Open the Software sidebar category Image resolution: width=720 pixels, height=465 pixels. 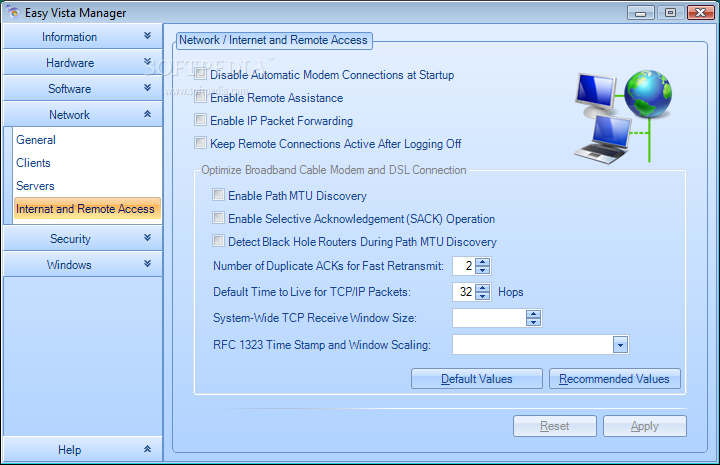[83, 88]
